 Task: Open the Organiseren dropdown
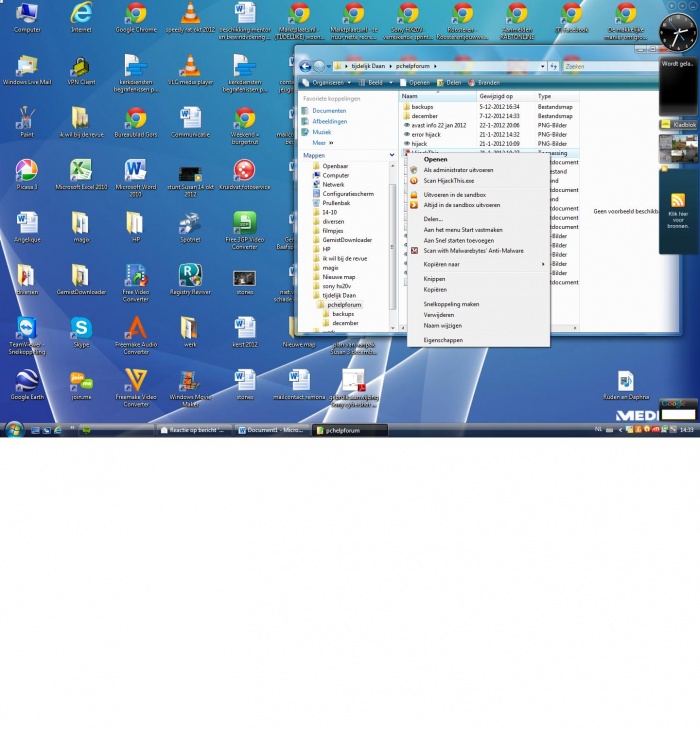326,82
